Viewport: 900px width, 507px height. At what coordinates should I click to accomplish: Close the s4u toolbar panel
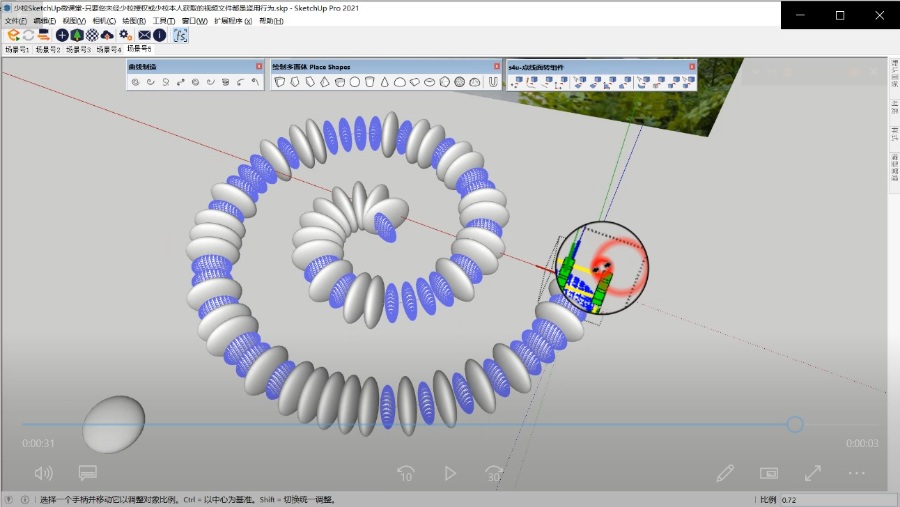tap(692, 67)
